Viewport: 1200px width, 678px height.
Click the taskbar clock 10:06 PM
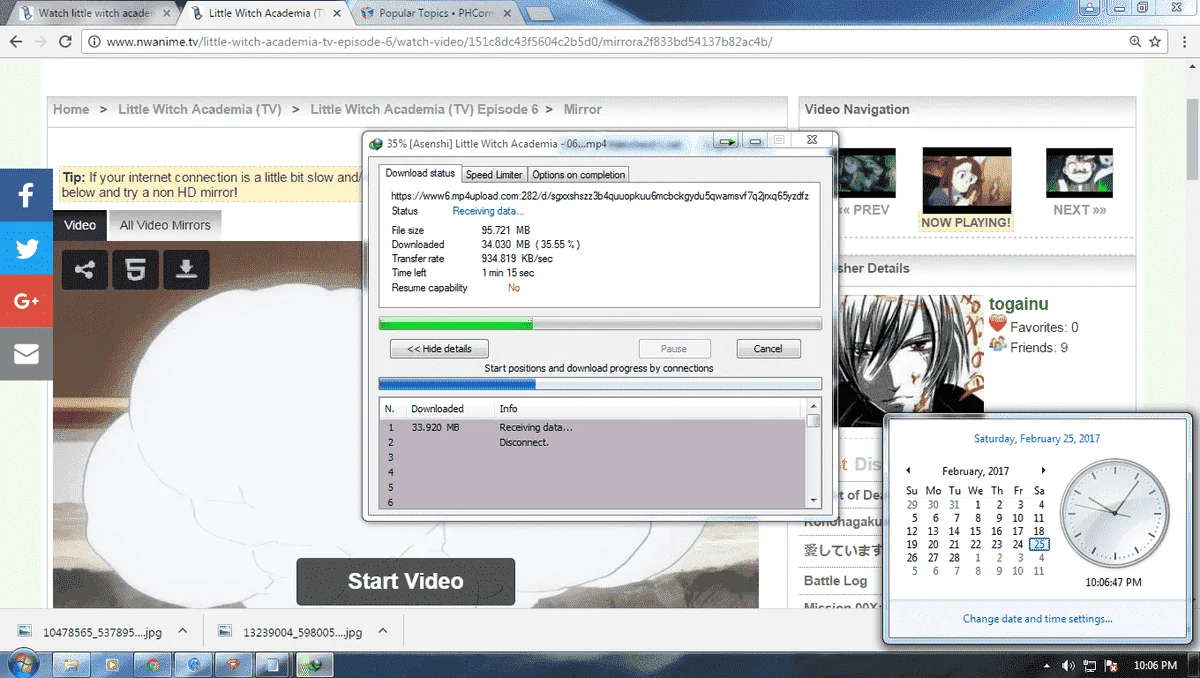click(x=1156, y=665)
